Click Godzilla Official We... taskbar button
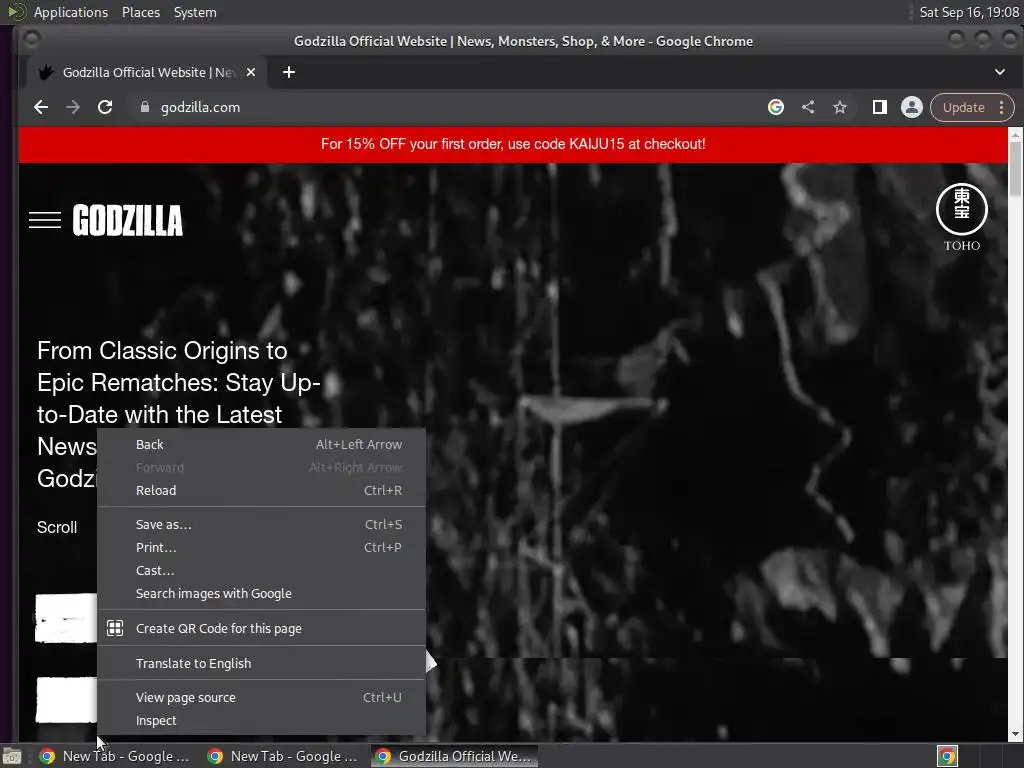 (455, 756)
